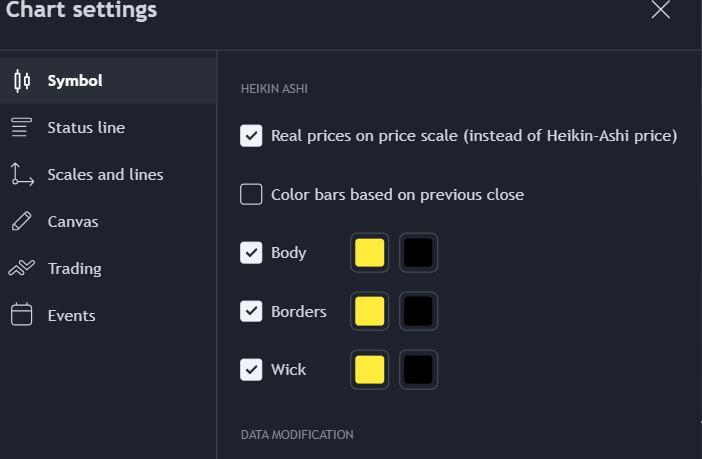Go to the Trading settings tab

pyautogui.click(x=74, y=268)
